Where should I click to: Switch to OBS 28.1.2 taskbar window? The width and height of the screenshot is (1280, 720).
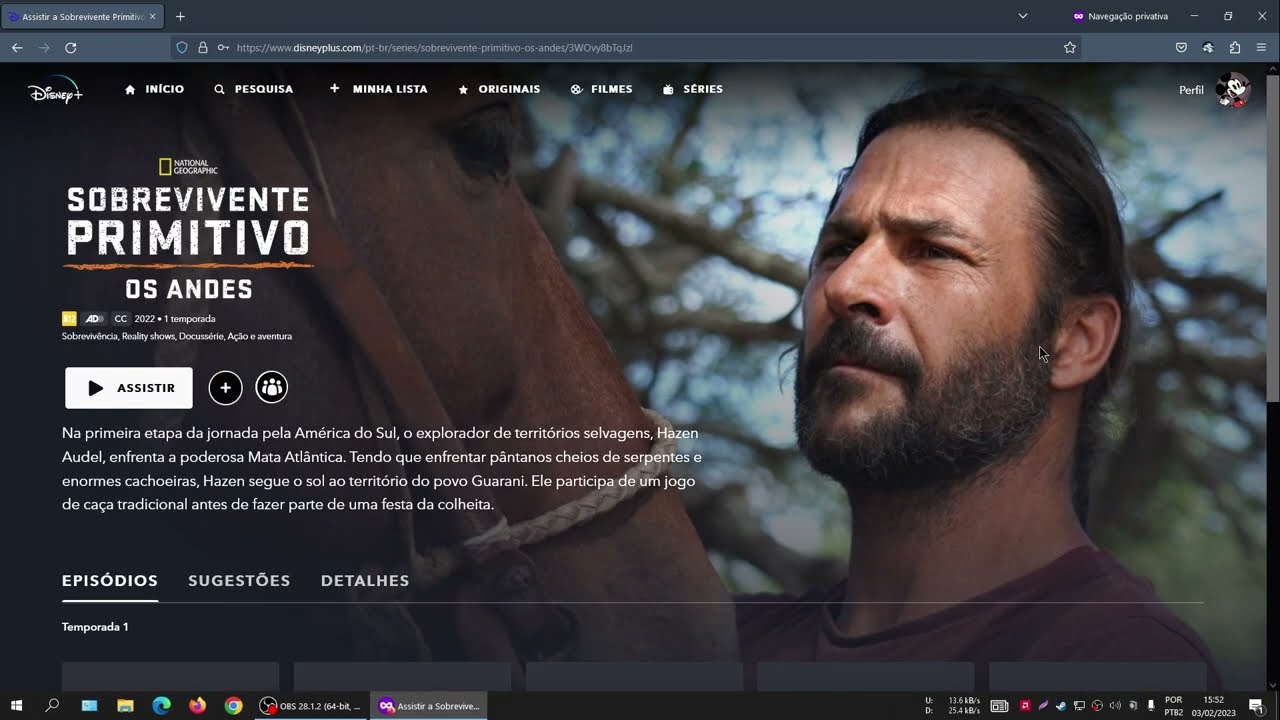310,706
